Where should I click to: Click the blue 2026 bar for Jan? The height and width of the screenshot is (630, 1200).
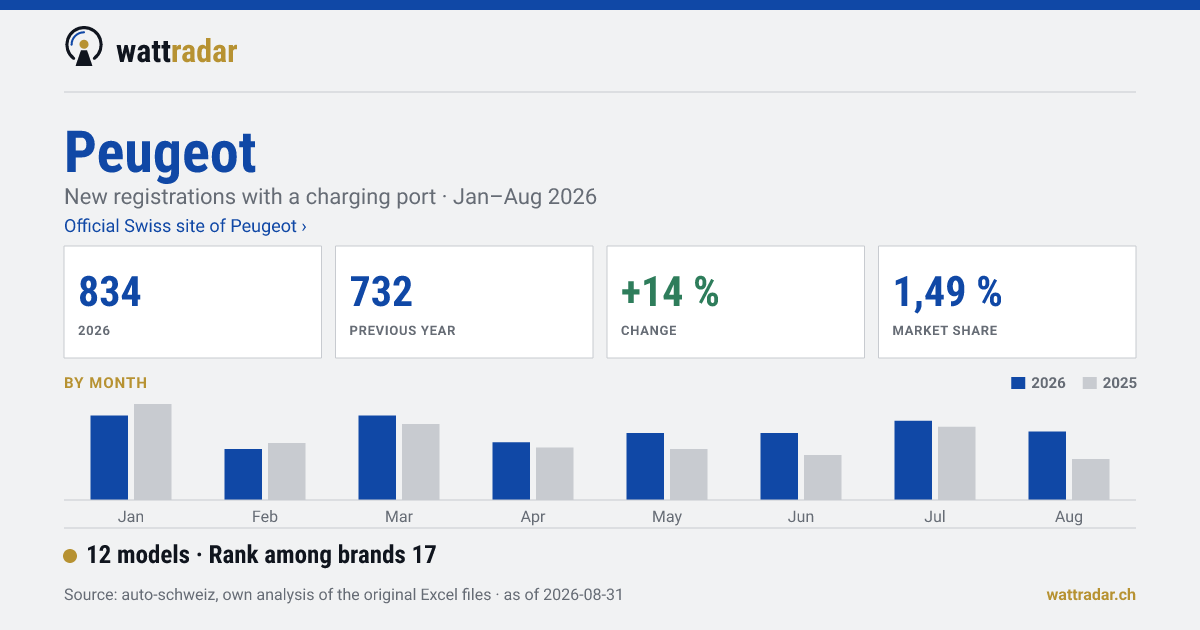click(109, 457)
